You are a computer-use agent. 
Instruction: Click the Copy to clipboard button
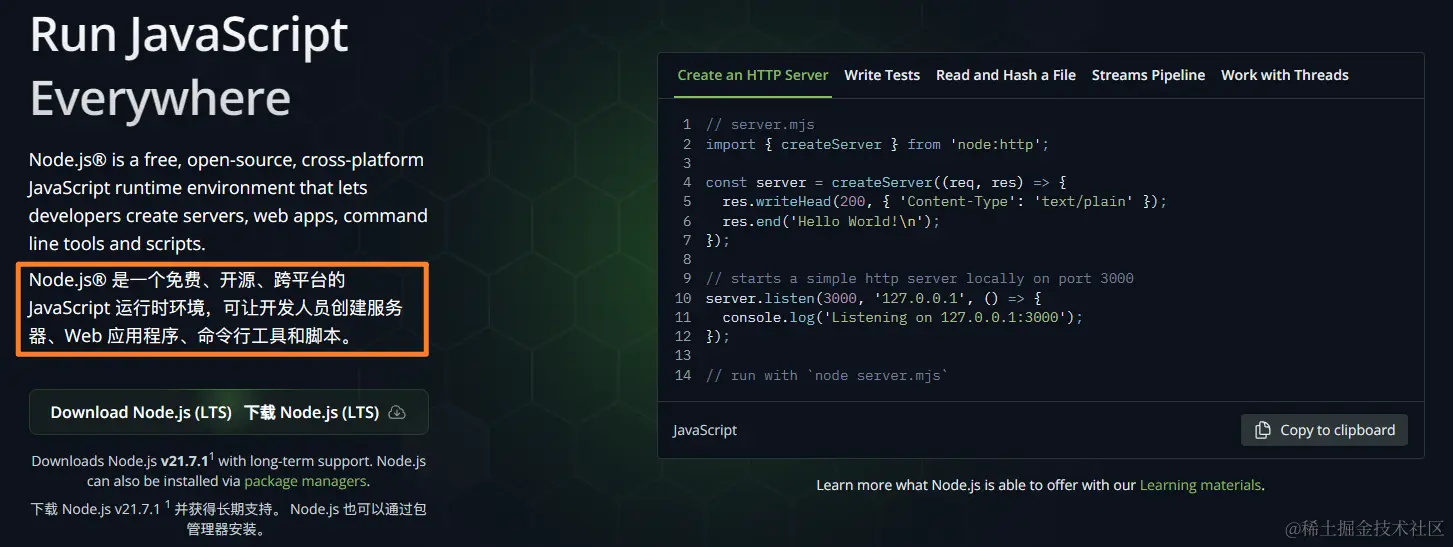pos(1324,430)
